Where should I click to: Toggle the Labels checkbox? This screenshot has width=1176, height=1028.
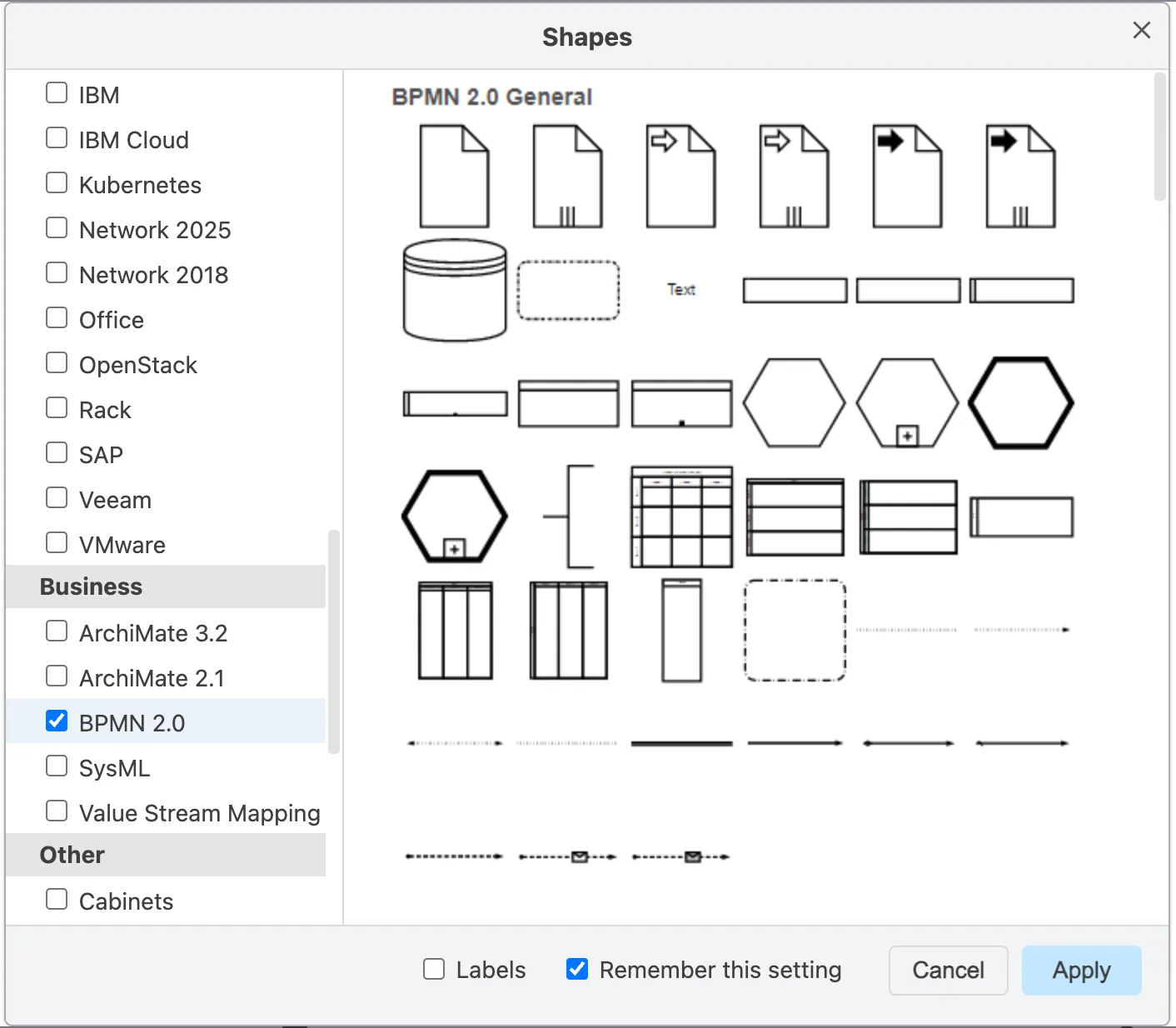click(x=434, y=969)
